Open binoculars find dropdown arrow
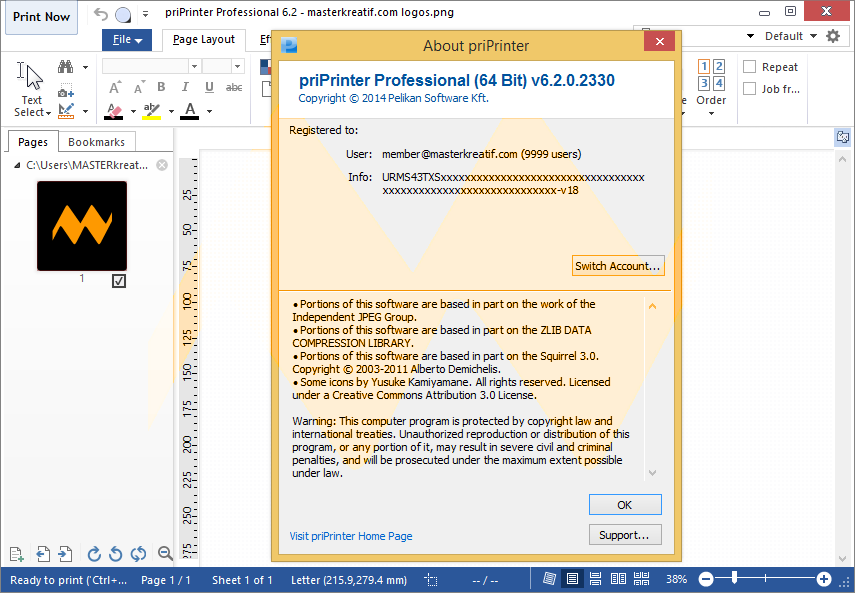The image size is (855, 593). click(86, 68)
